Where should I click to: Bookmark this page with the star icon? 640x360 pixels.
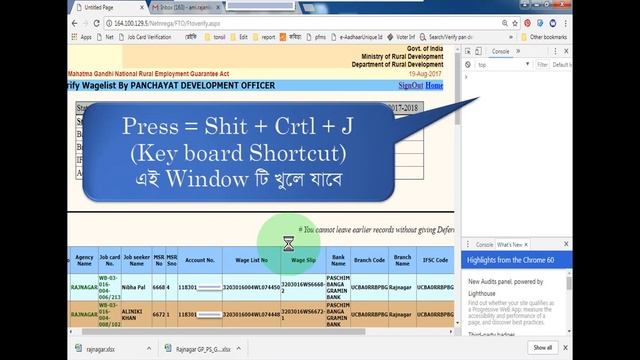515,24
